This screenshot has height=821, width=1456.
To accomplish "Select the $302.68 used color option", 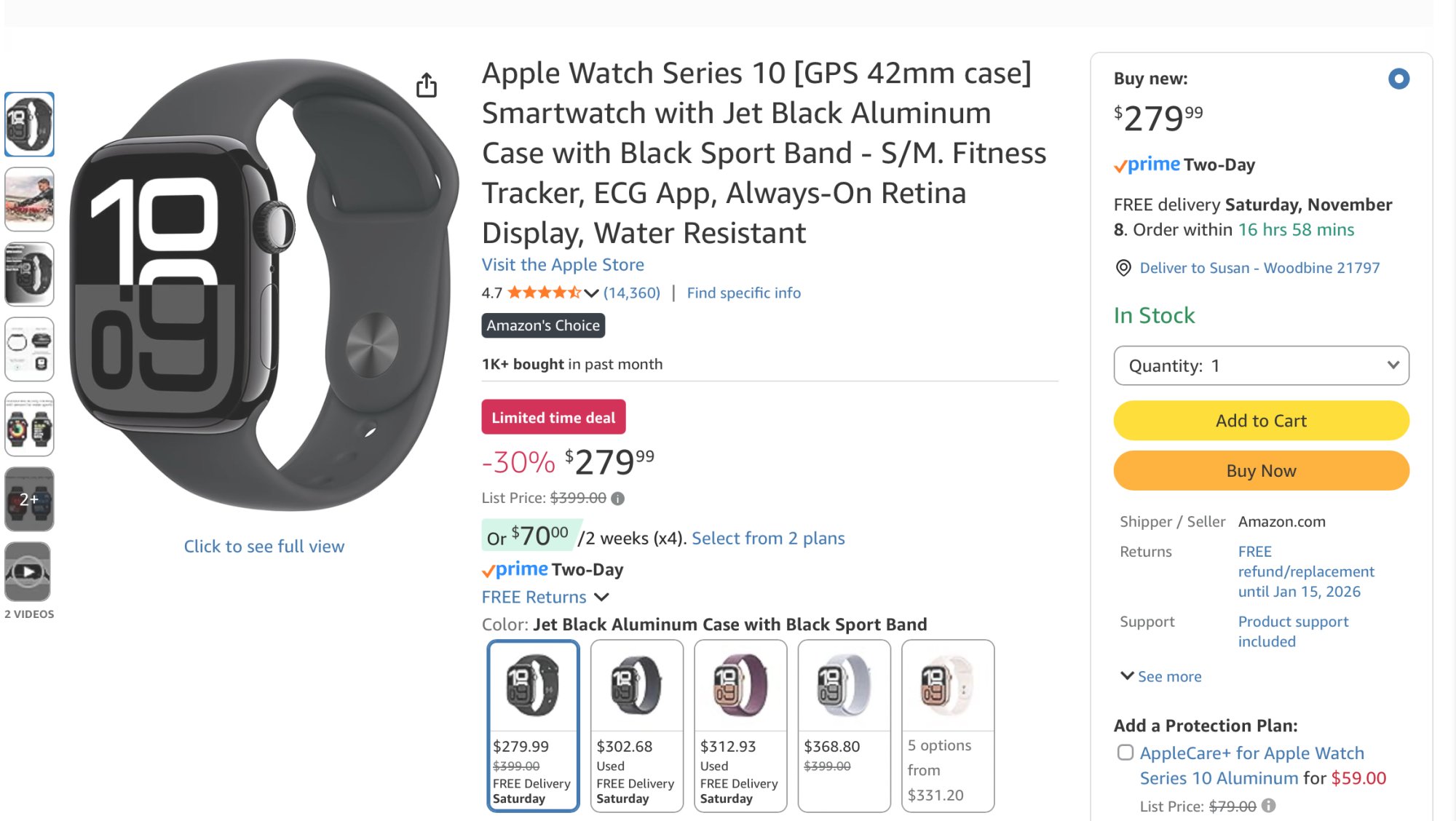I will coord(636,725).
